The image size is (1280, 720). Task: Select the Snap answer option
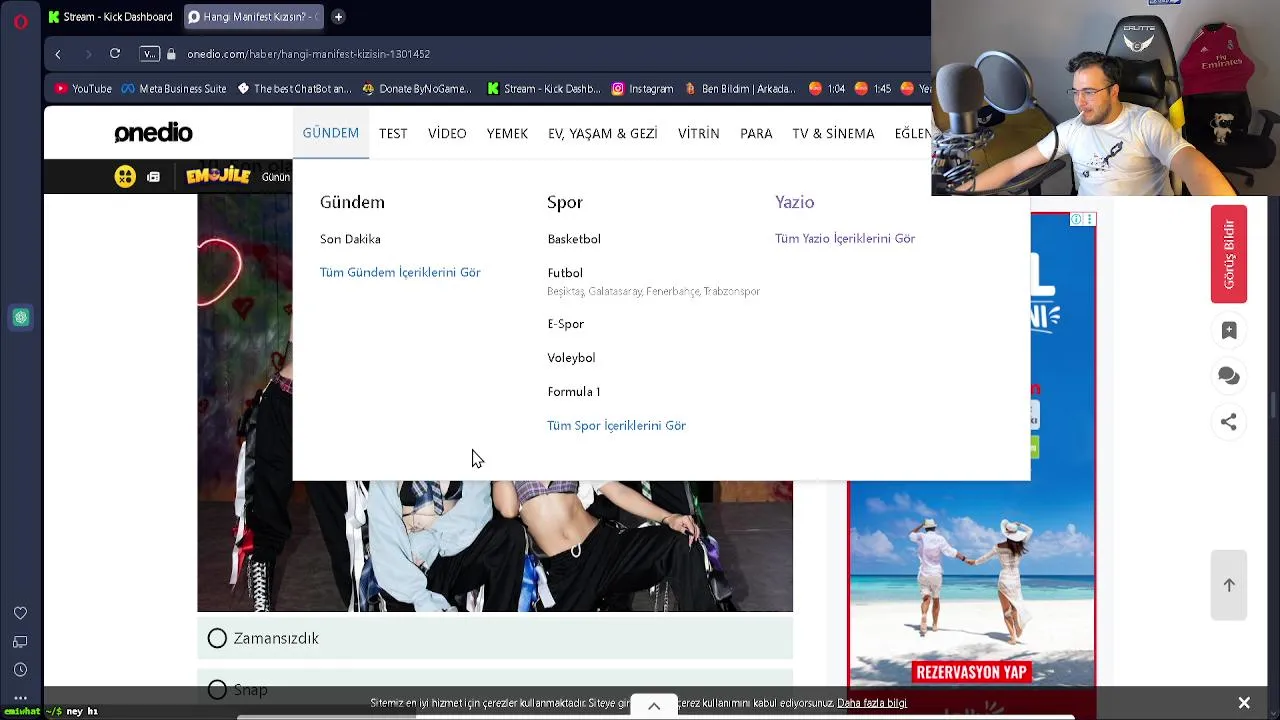coord(495,688)
